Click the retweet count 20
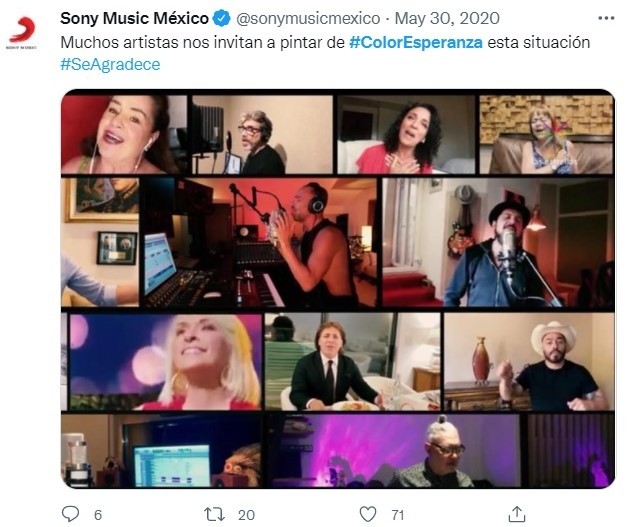The image size is (627, 527). pyautogui.click(x=246, y=514)
